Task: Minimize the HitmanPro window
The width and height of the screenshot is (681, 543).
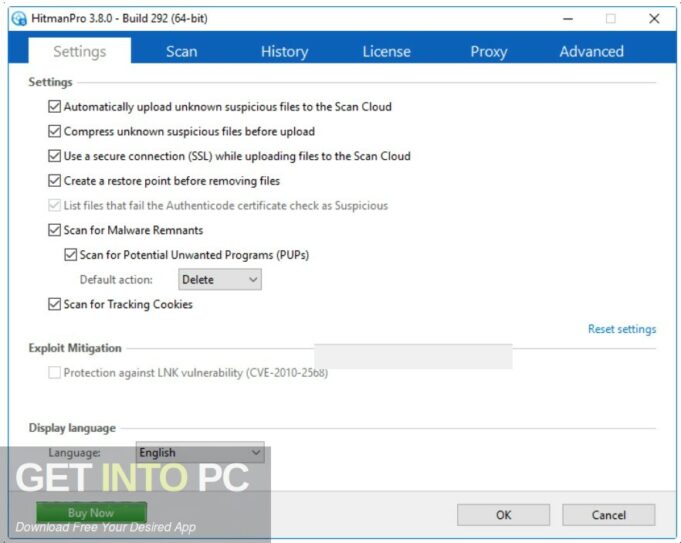Action: point(568,19)
